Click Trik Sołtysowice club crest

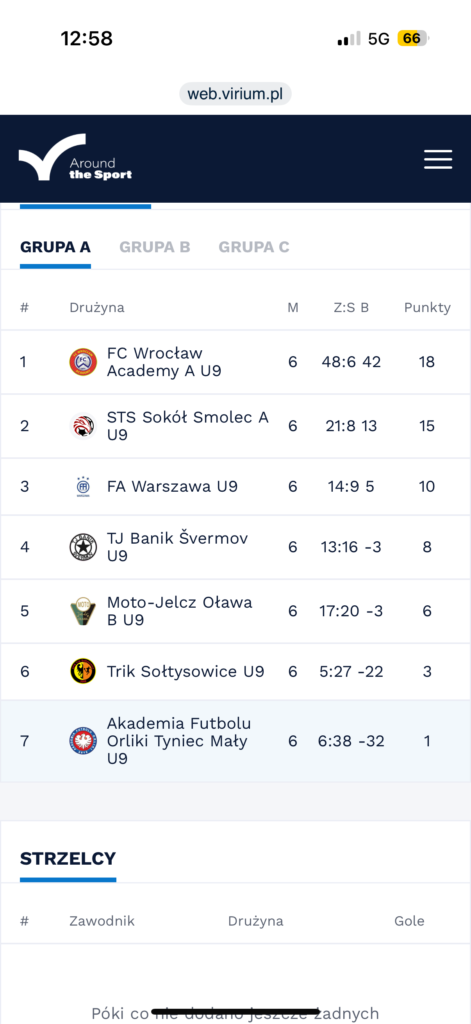click(83, 671)
